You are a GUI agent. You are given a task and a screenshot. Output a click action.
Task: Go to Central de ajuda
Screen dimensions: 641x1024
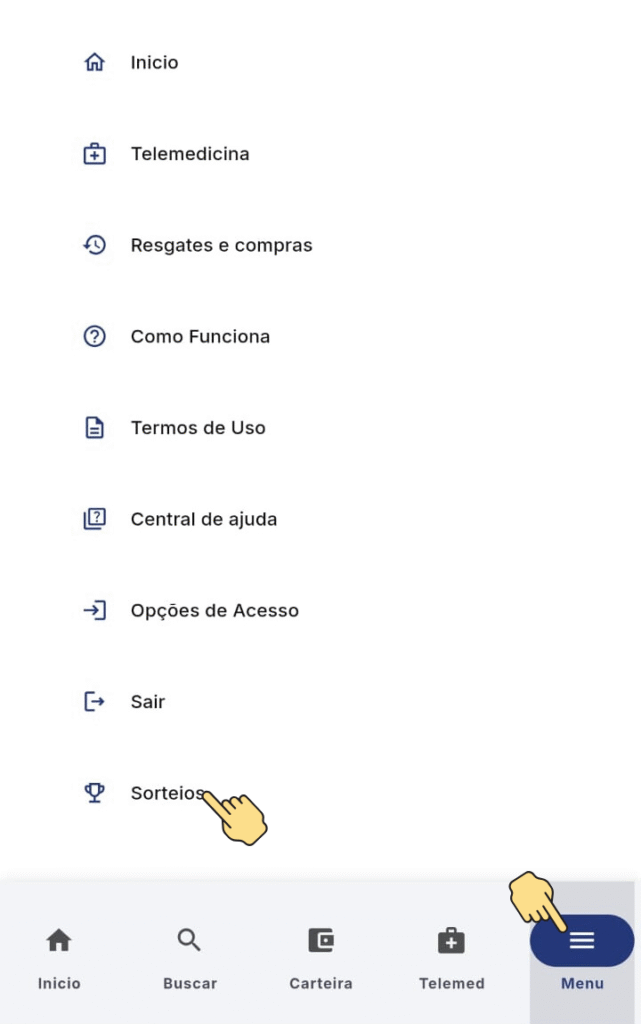204,519
